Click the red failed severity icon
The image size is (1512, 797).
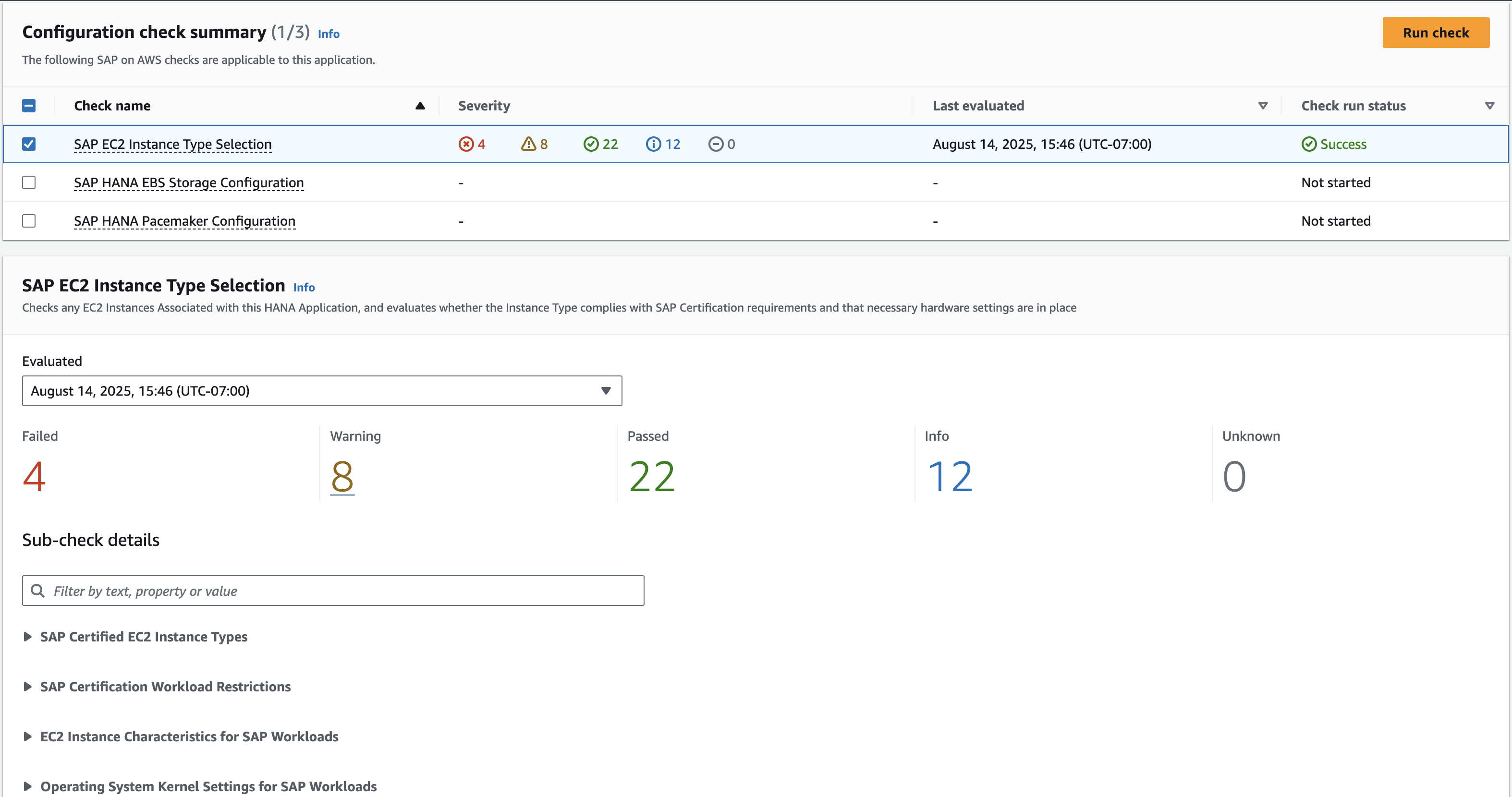coord(466,145)
